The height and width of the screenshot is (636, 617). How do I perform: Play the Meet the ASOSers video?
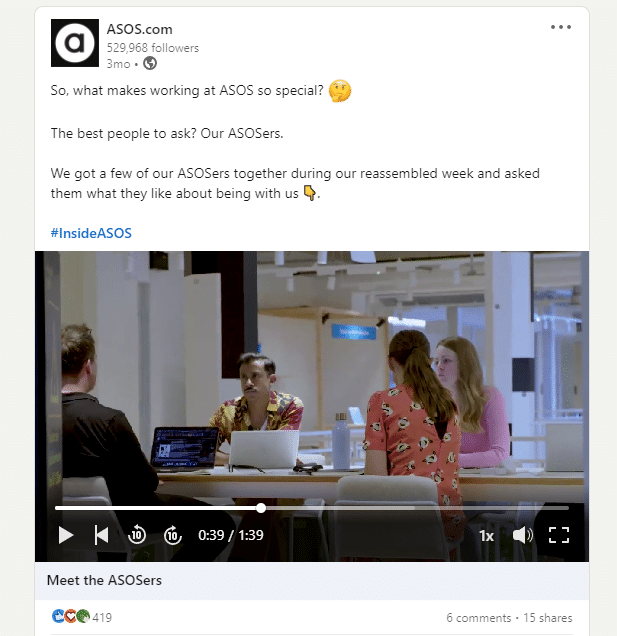coord(66,535)
